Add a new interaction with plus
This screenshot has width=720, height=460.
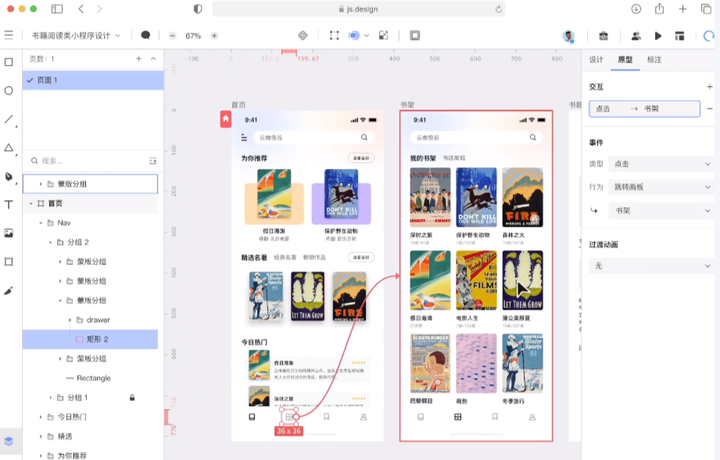pyautogui.click(x=709, y=86)
